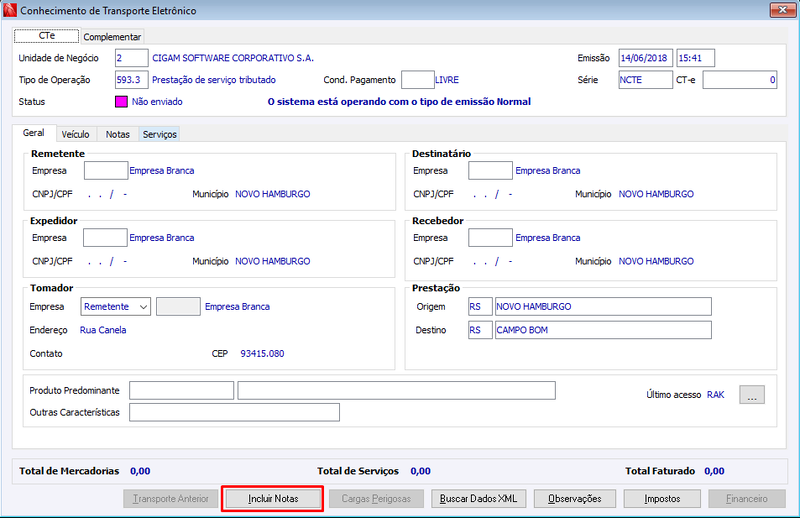The height and width of the screenshot is (518, 800).
Task: Open the Observações button
Action: 575,499
